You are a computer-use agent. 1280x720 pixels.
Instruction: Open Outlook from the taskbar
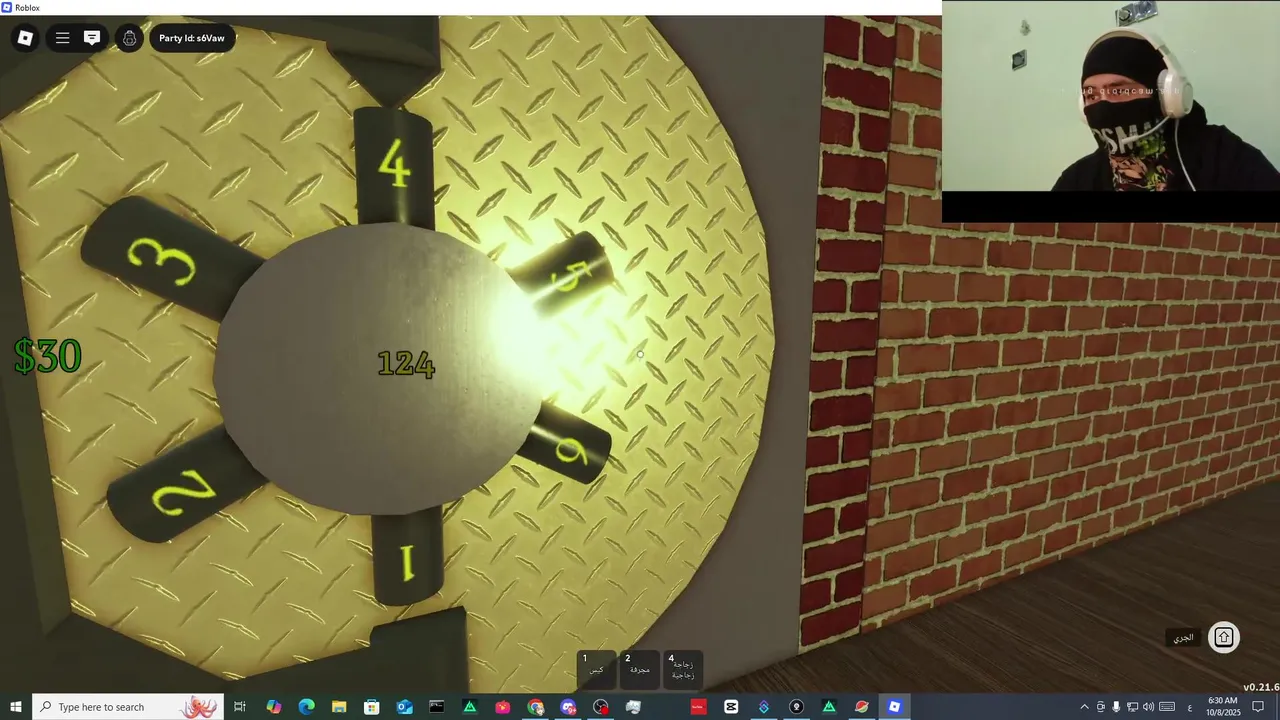pyautogui.click(x=404, y=707)
